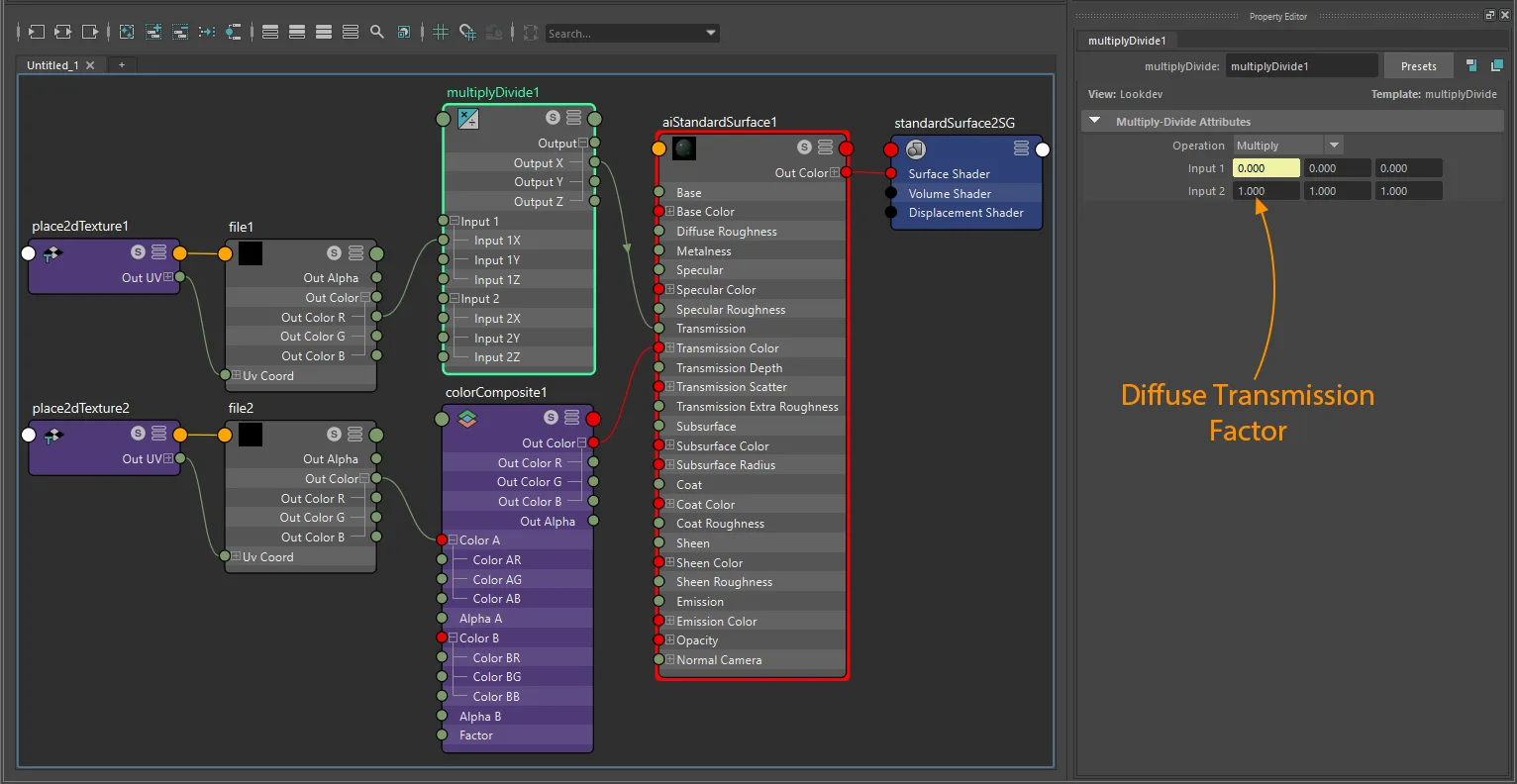1517x784 pixels.
Task: Click the colorComposite1 layers icon
Action: click(467, 419)
